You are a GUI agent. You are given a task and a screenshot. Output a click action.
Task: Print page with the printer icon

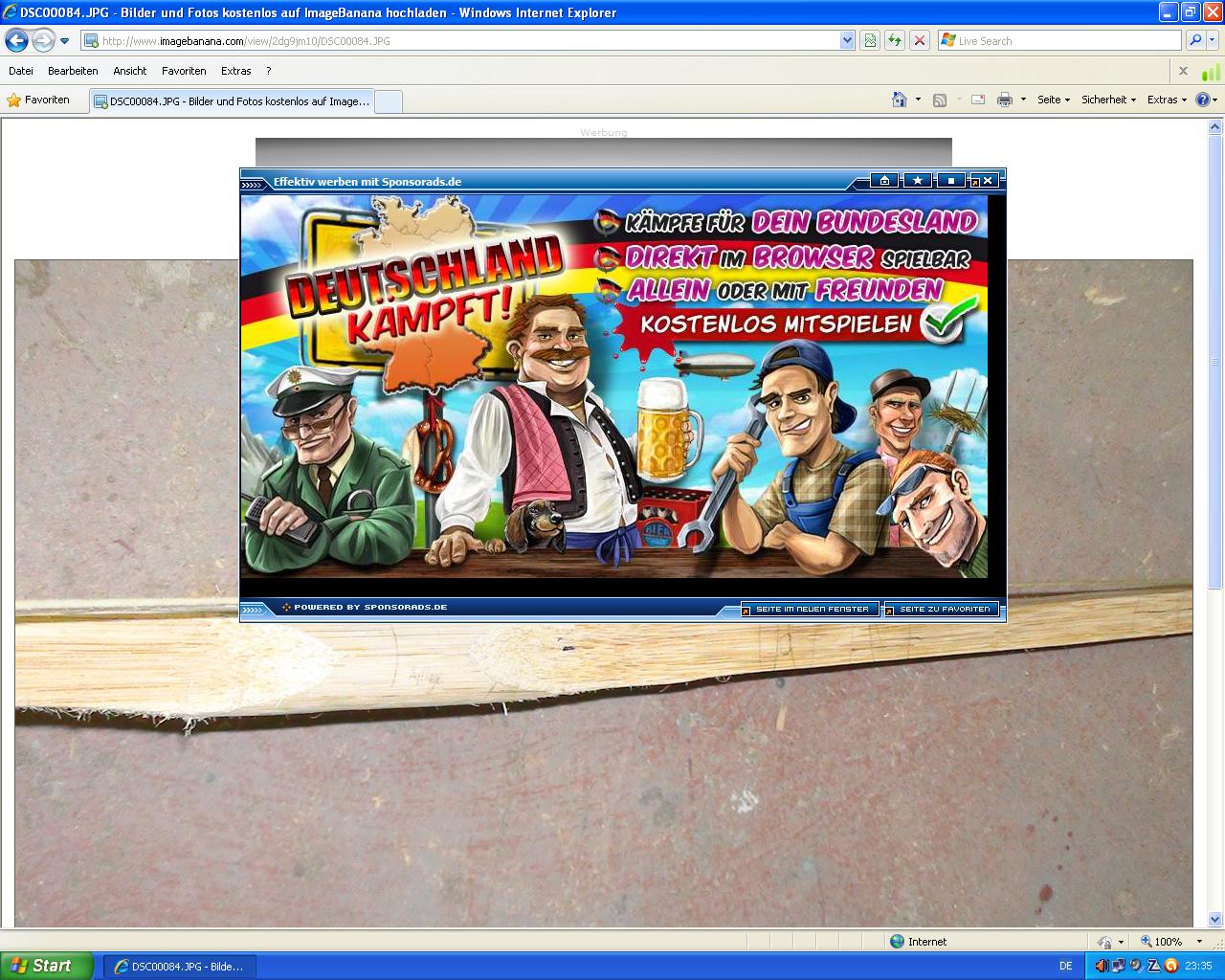click(x=1004, y=100)
